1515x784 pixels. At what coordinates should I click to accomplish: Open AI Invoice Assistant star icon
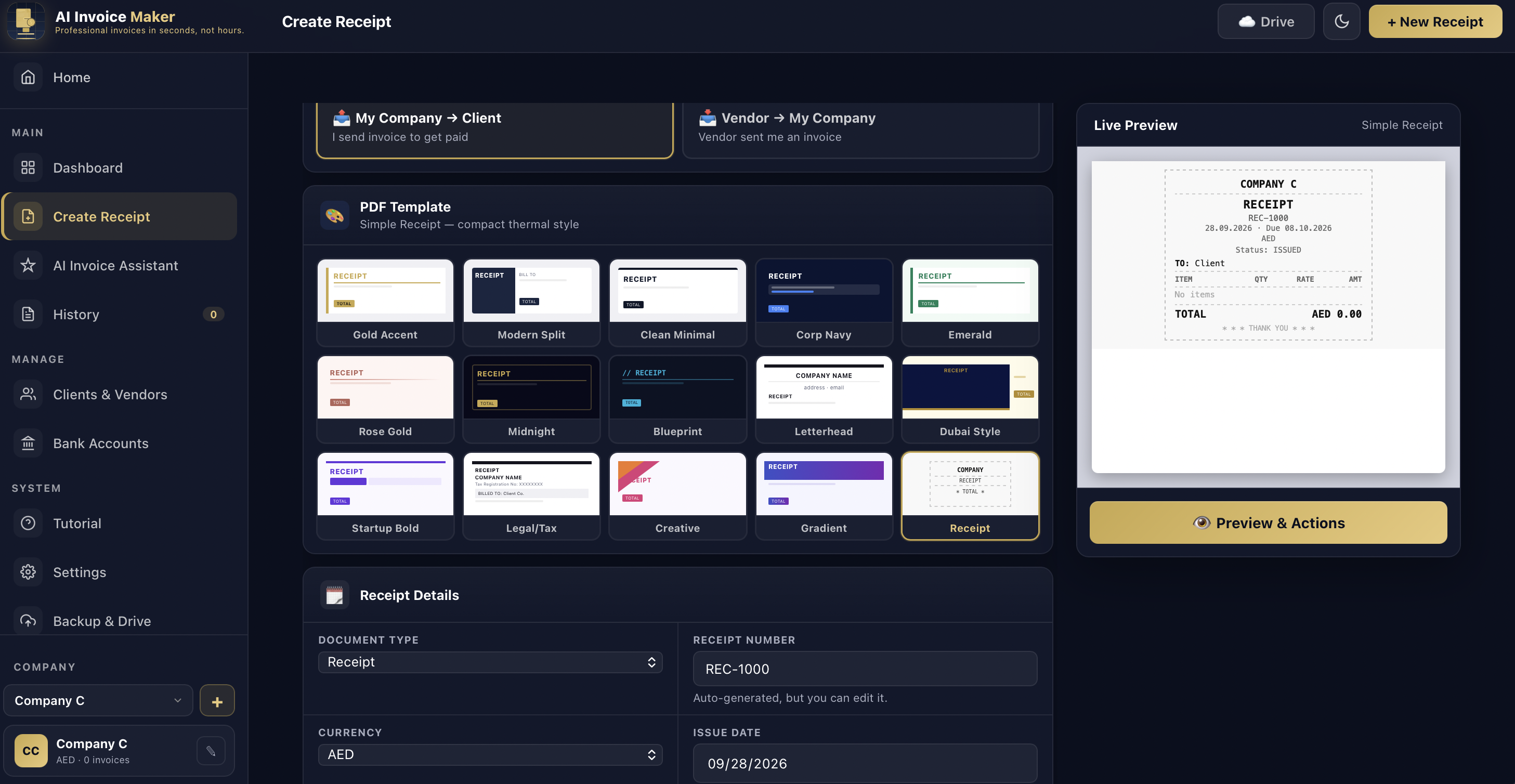point(28,265)
